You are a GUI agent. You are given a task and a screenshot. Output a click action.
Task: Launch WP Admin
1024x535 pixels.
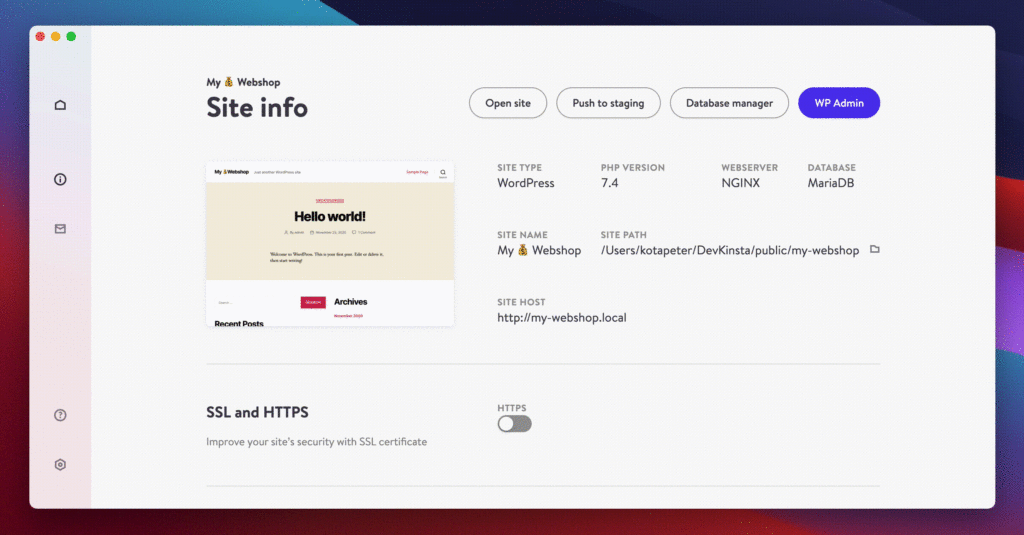[839, 103]
